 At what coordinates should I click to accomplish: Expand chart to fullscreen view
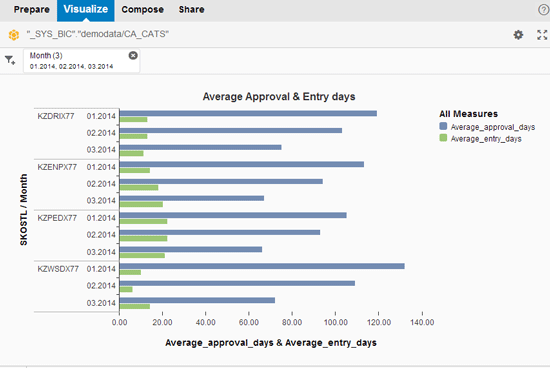[x=542, y=35]
